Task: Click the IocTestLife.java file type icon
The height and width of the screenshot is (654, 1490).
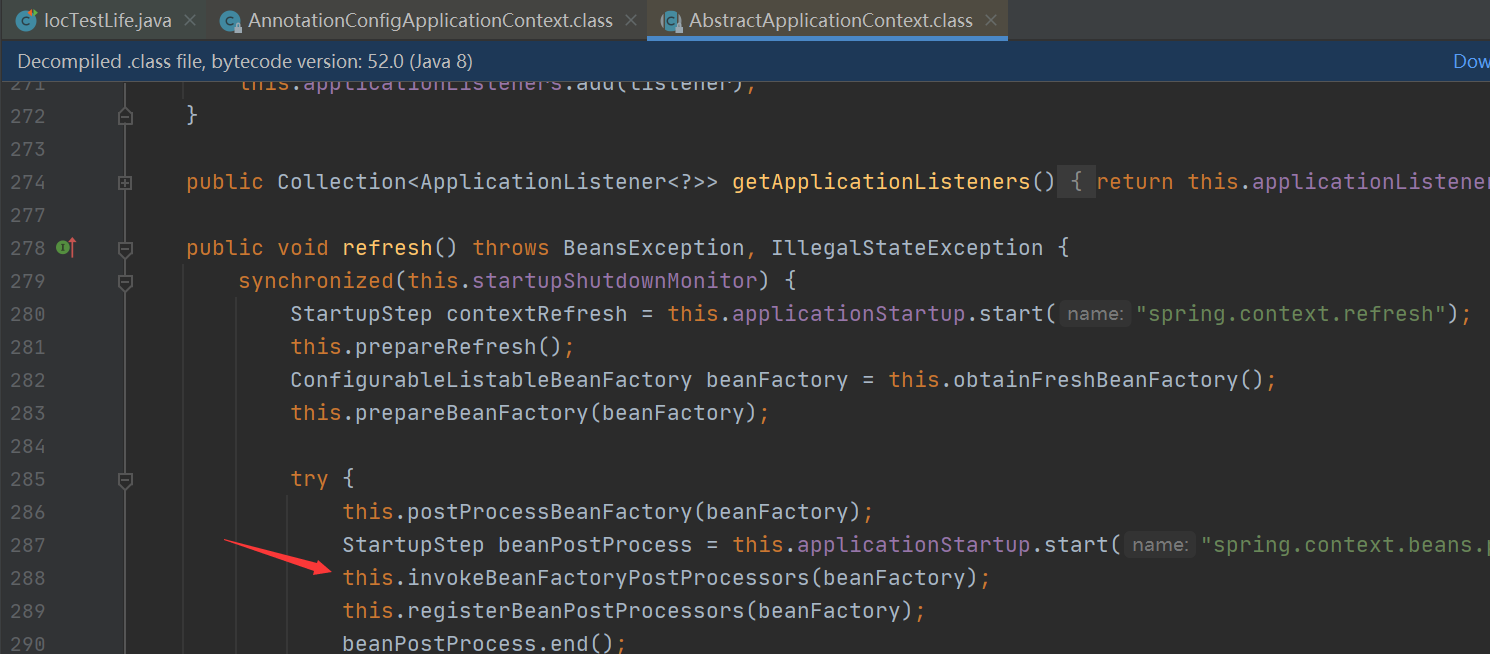Action: [26, 20]
